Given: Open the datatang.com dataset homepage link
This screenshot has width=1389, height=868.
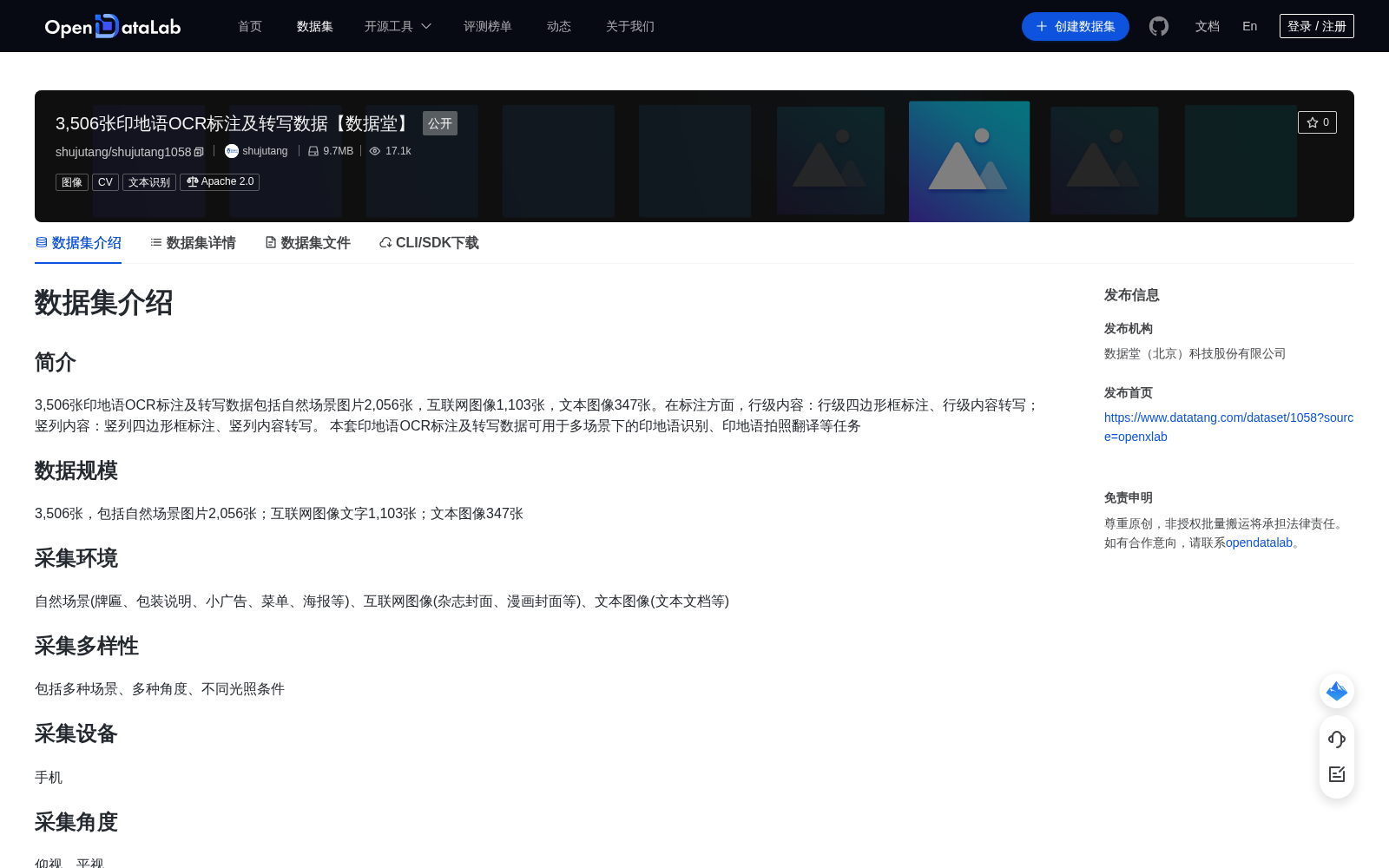Looking at the screenshot, I should tap(1228, 427).
